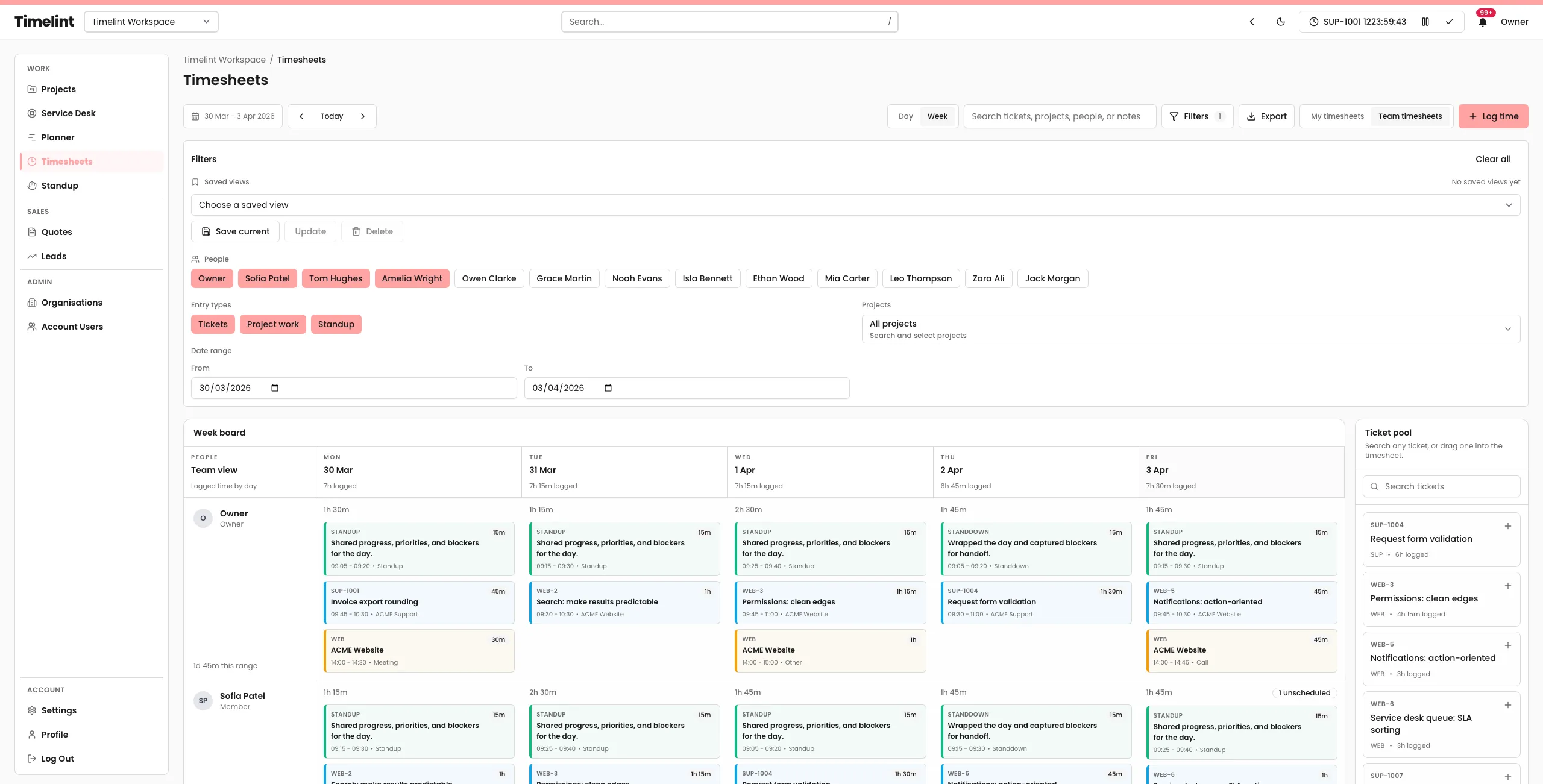Open Leads in the sidebar
Viewport: 1543px width, 784px height.
92,256
